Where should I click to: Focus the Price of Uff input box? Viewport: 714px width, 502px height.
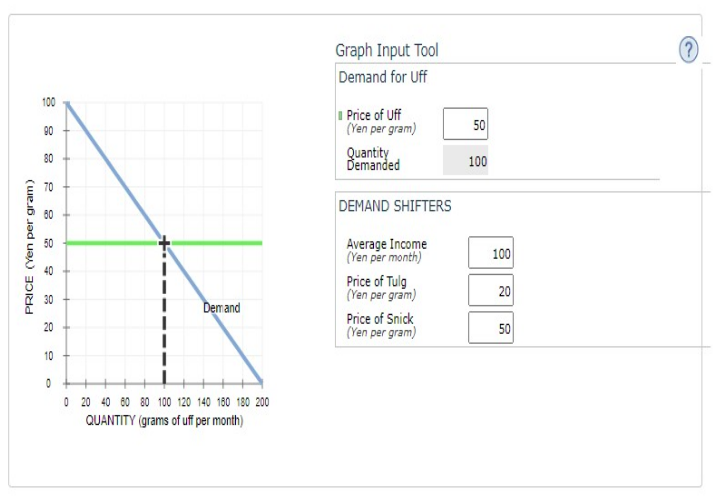pyautogui.click(x=465, y=124)
